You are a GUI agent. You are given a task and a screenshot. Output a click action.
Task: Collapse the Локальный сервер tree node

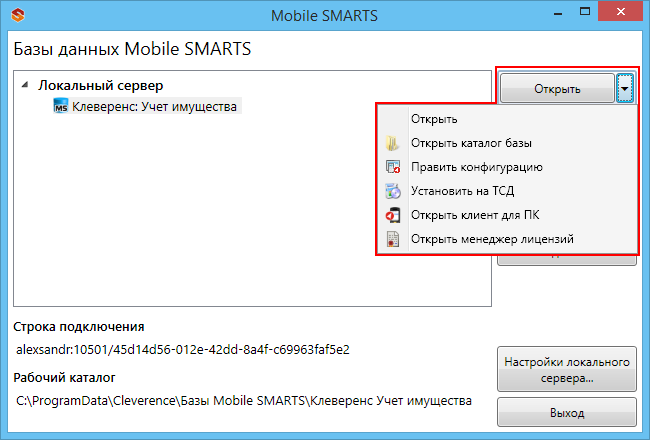point(25,85)
